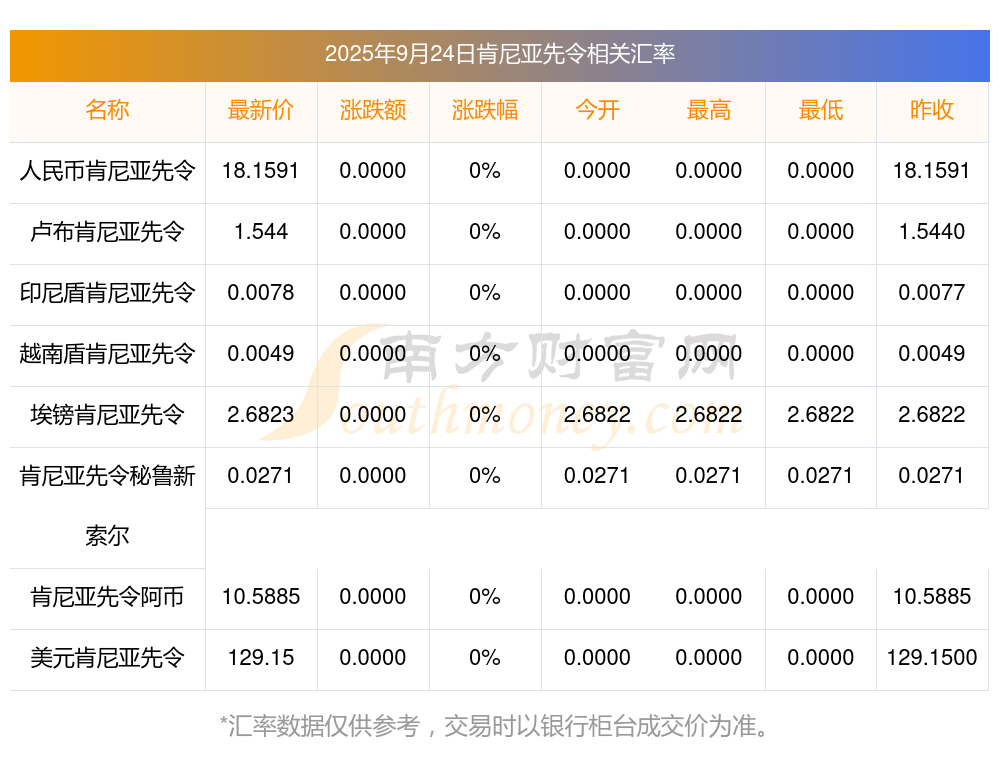
Task: Click the 名称 column header
Action: (x=107, y=110)
